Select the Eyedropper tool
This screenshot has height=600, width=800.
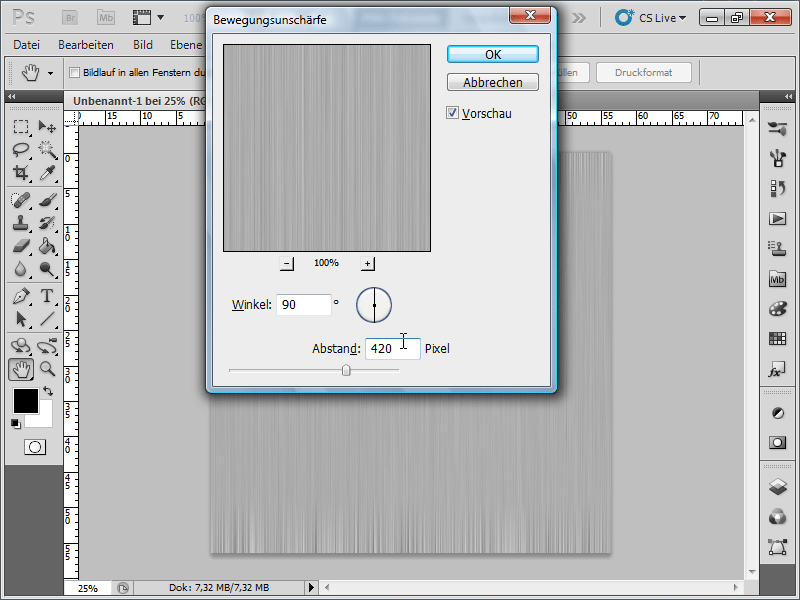coord(47,173)
